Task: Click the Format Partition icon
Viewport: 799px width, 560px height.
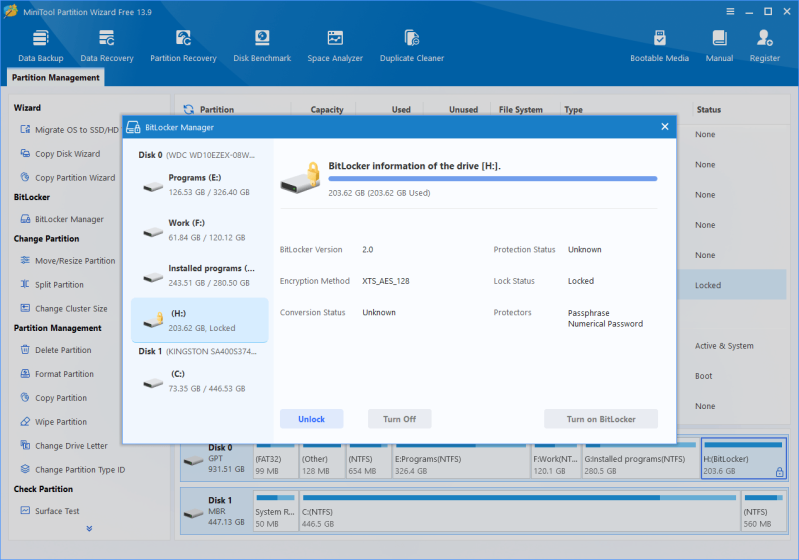Action: [x=25, y=373]
